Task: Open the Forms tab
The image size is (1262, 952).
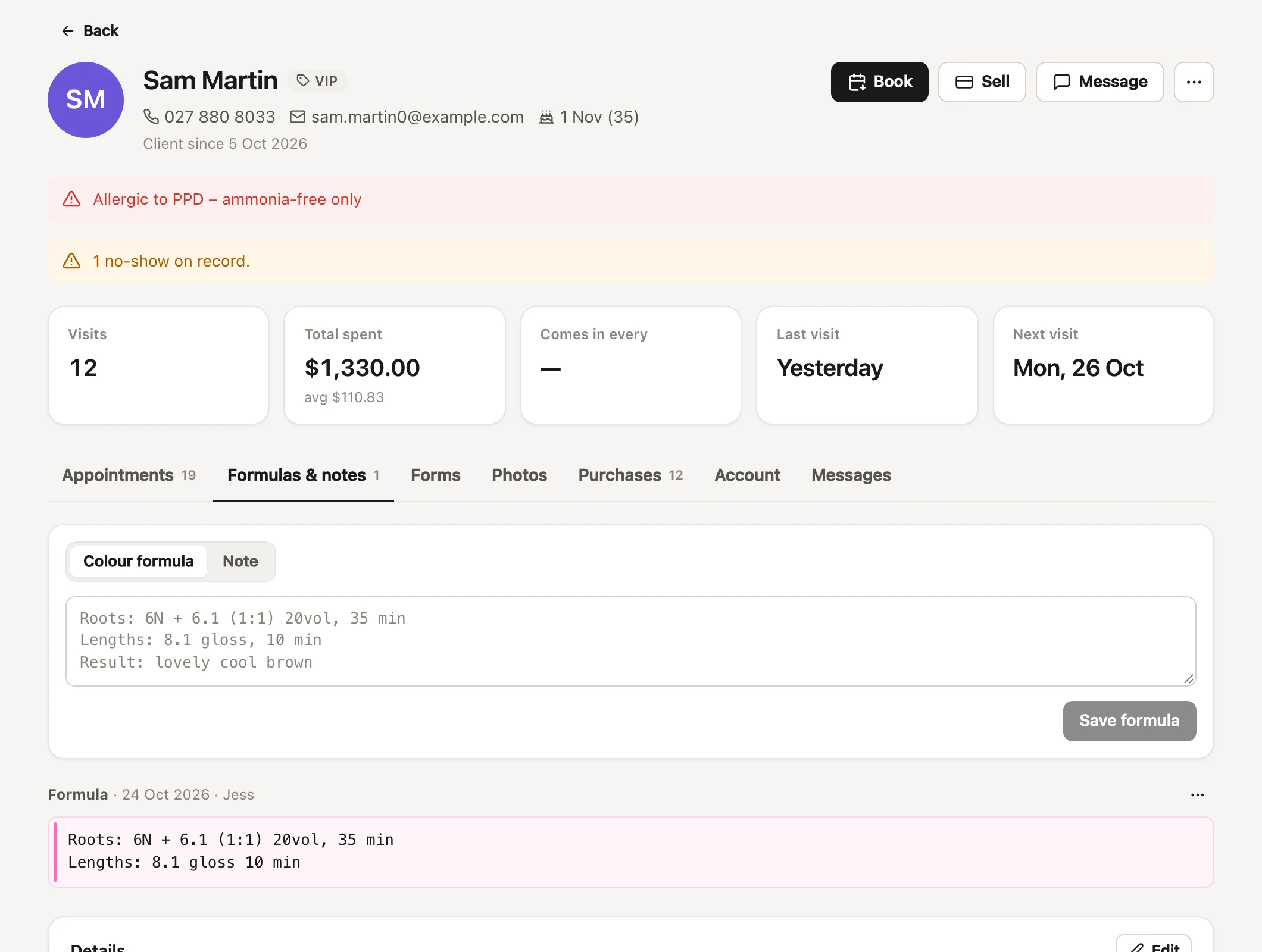Action: click(436, 475)
